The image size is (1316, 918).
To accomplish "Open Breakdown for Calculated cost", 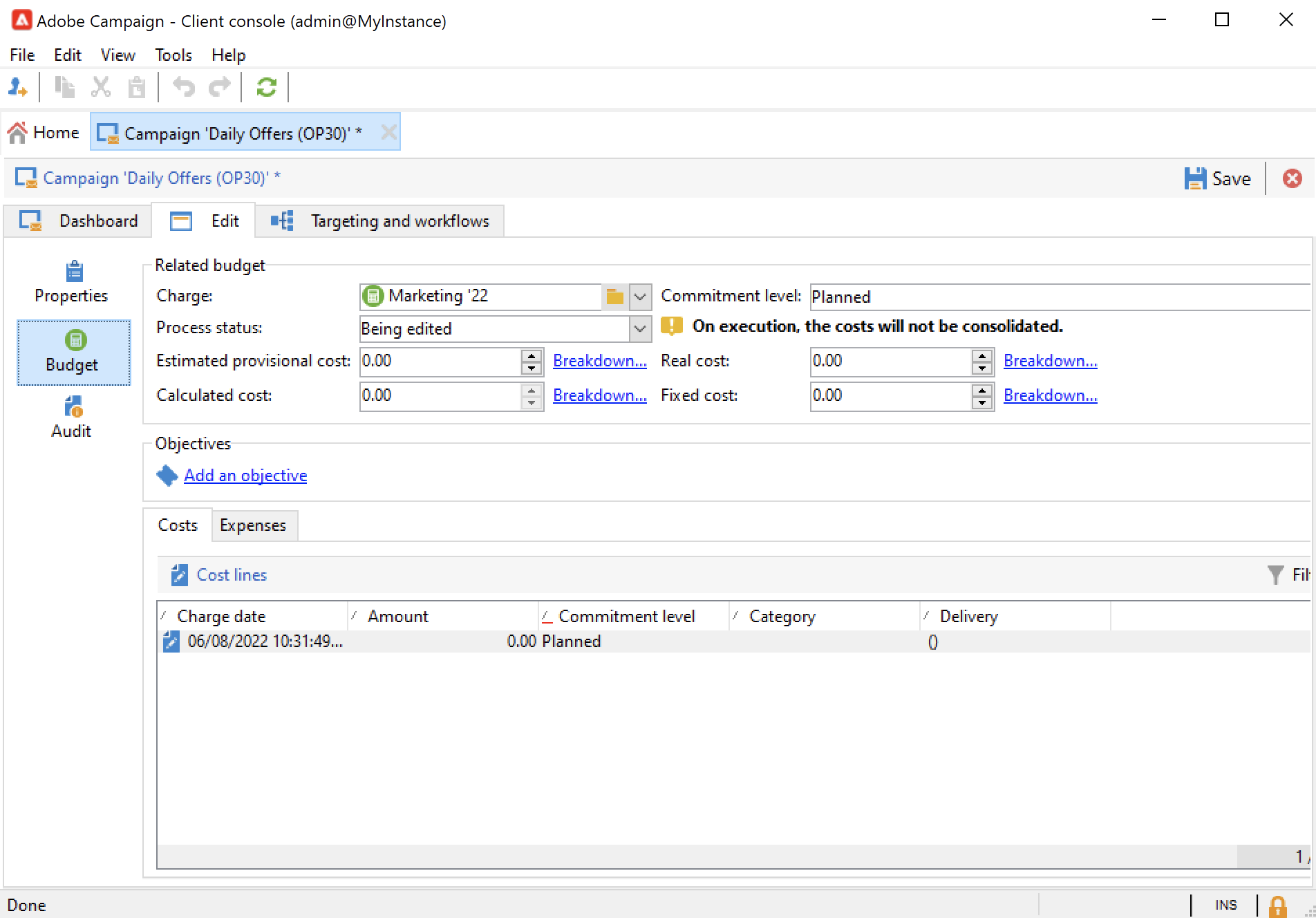I will pos(600,395).
